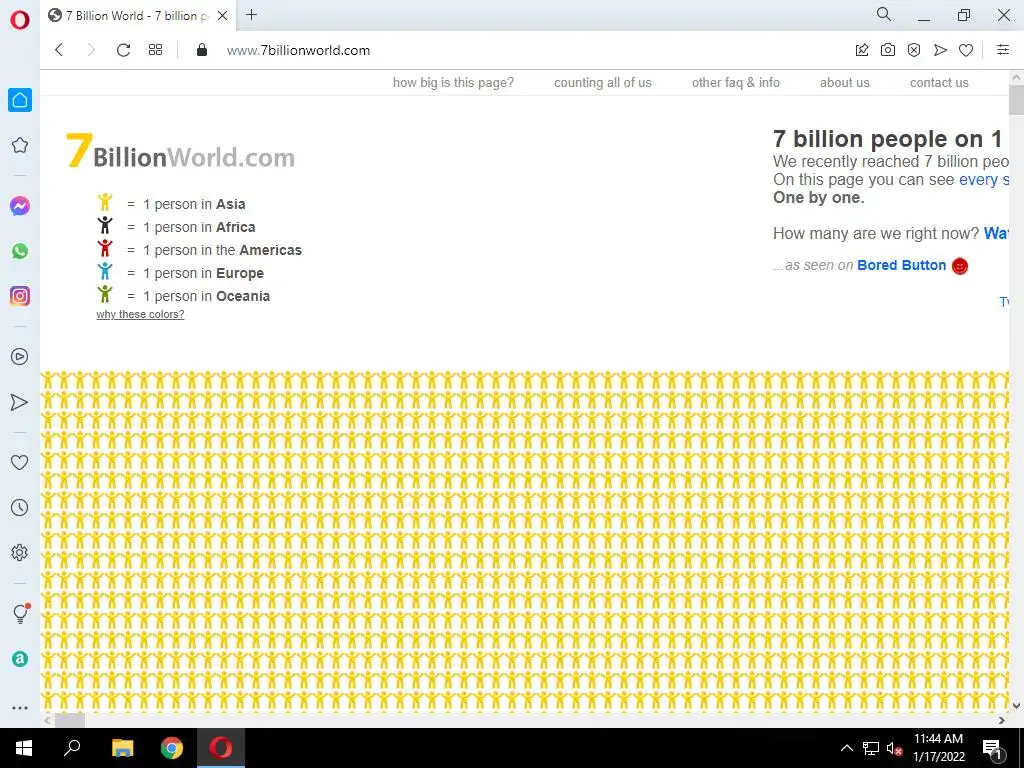This screenshot has height=768, width=1024.
Task: Open History clock icon in sidebar
Action: 20,507
